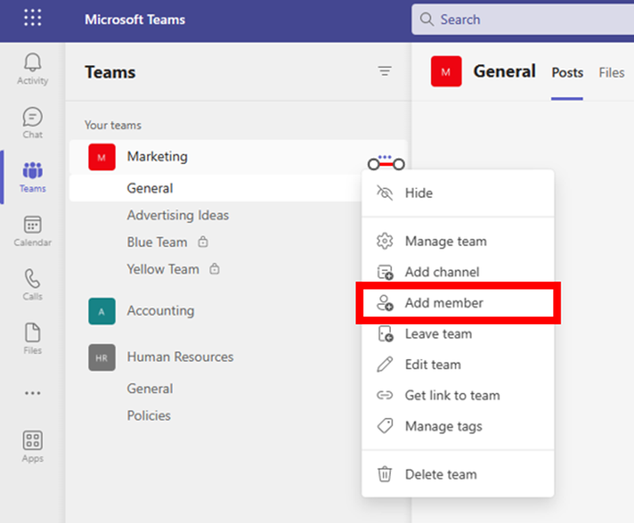Viewport: 634px width, 523px height.
Task: Choose Delete team from the menu
Action: coord(458,474)
